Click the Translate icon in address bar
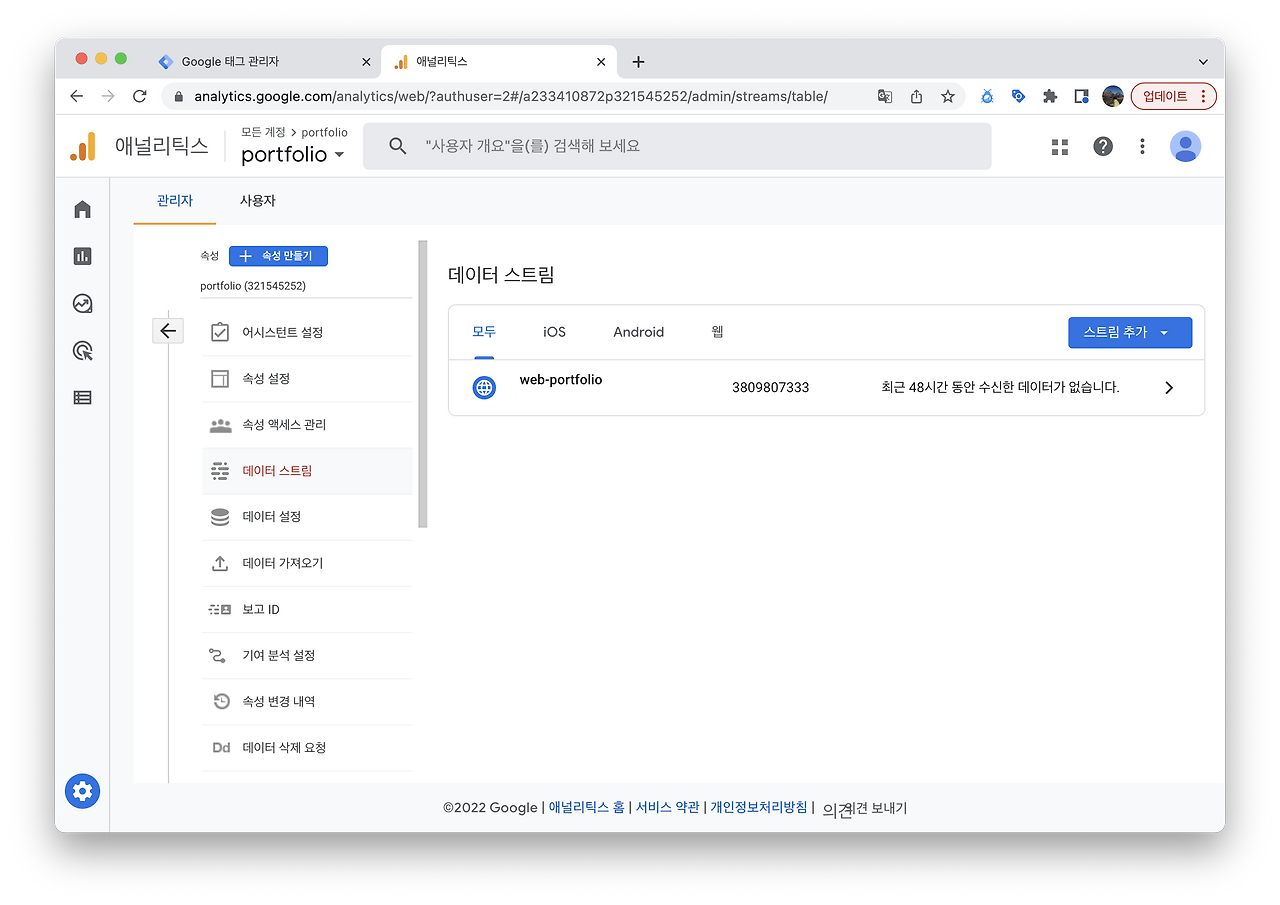Viewport: 1280px width, 905px height. [885, 96]
